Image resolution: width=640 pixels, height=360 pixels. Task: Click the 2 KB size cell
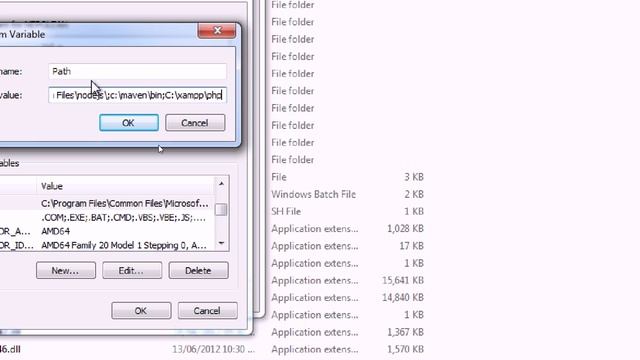coord(414,194)
